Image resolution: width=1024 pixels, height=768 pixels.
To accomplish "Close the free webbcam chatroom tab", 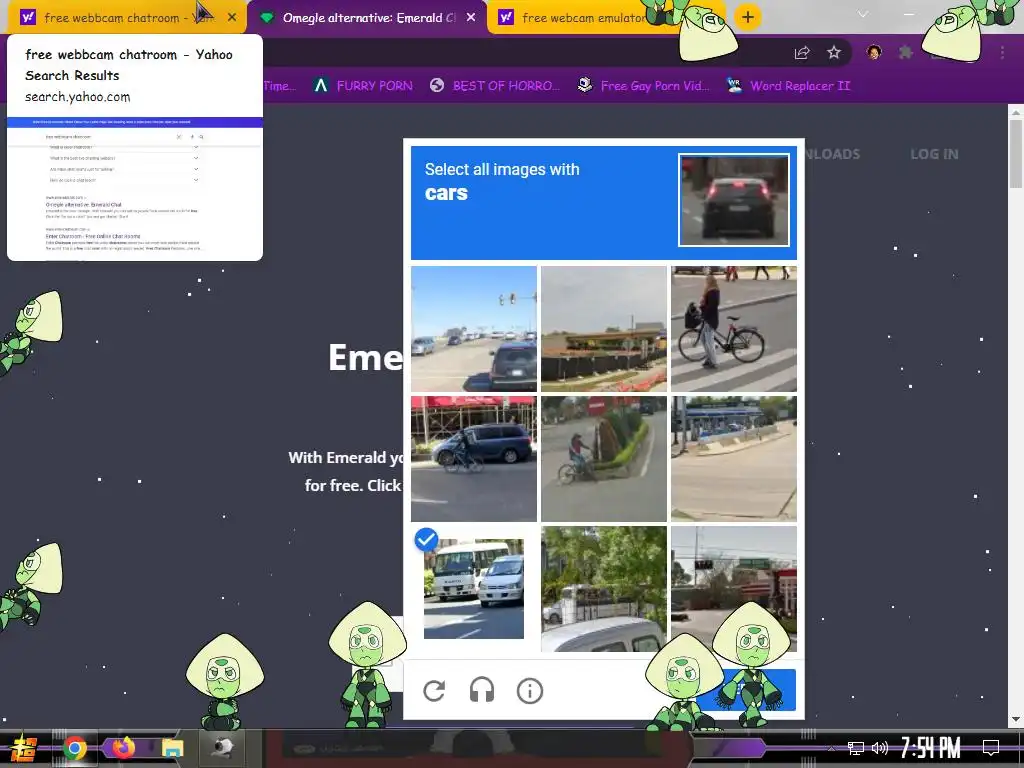I will (x=232, y=18).
